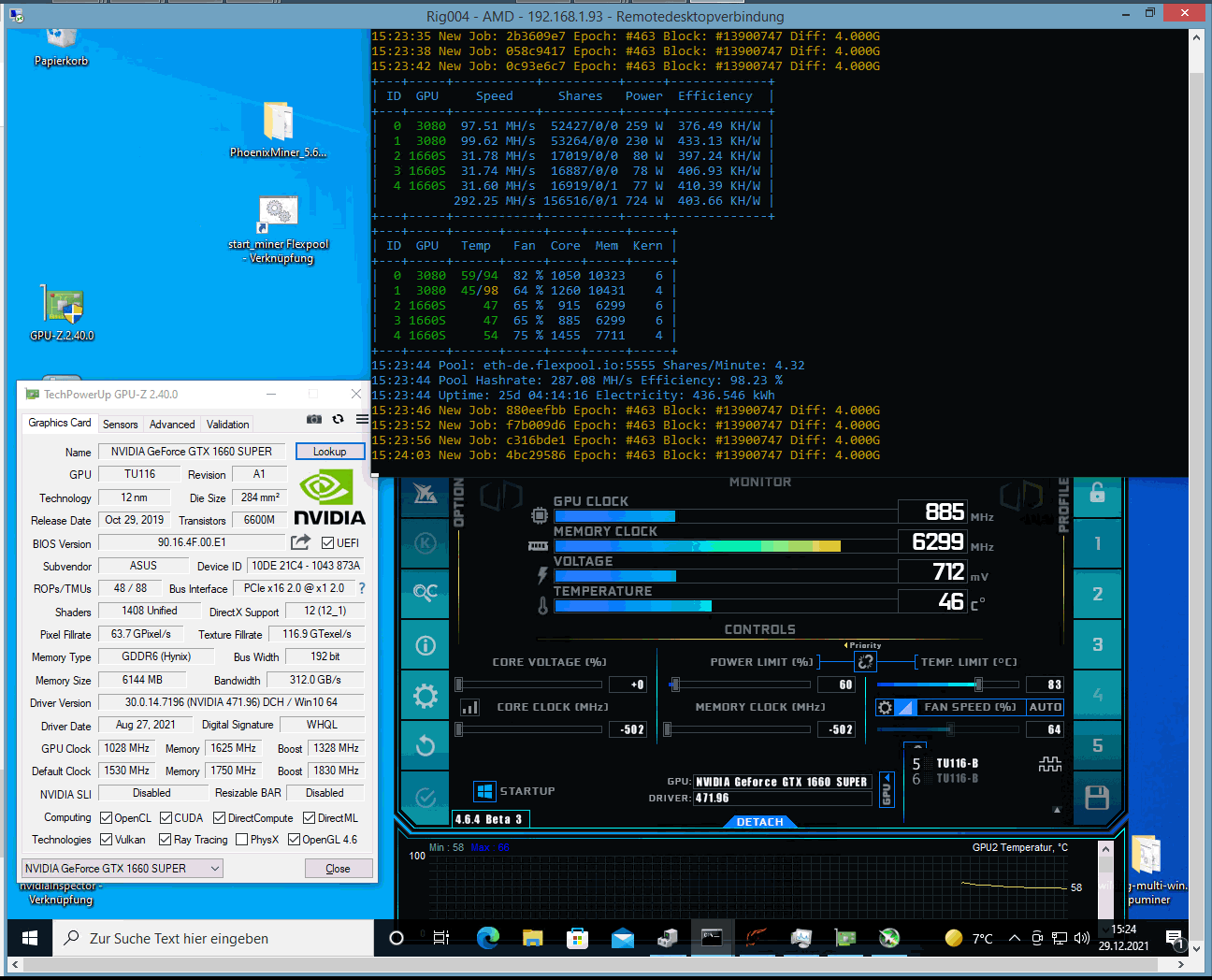
Task: Click the GPU selector button
Action: 887,790
